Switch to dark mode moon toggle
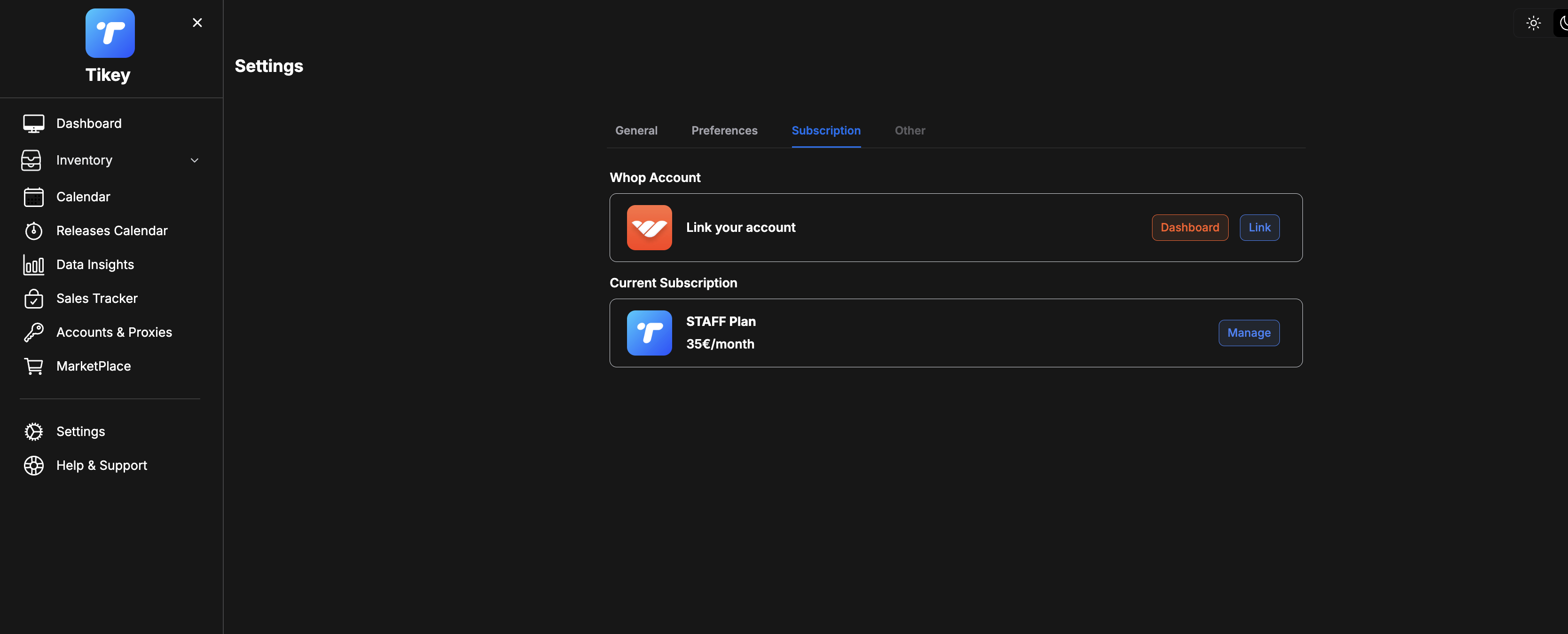The height and width of the screenshot is (634, 1568). (1562, 23)
